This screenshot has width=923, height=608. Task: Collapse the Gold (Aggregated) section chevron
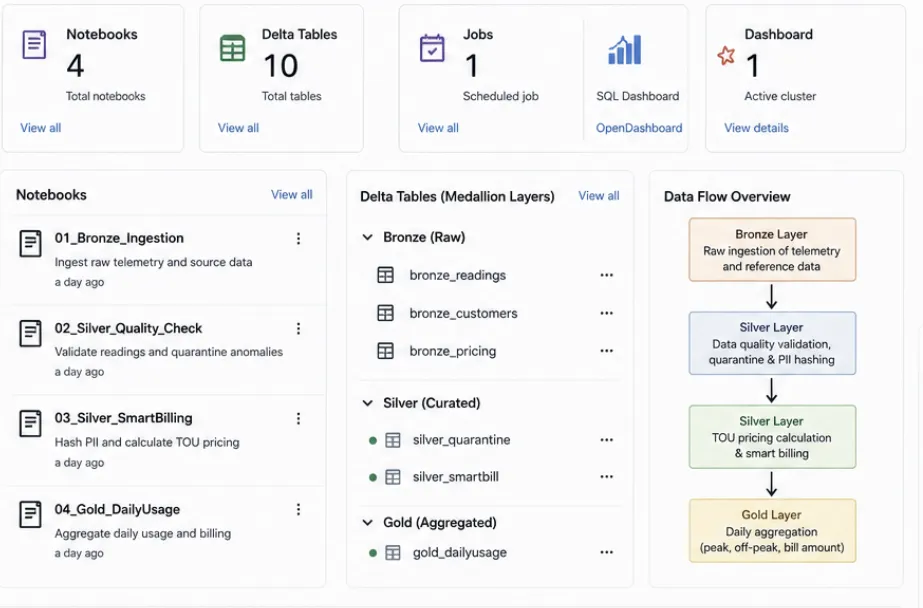(x=368, y=523)
